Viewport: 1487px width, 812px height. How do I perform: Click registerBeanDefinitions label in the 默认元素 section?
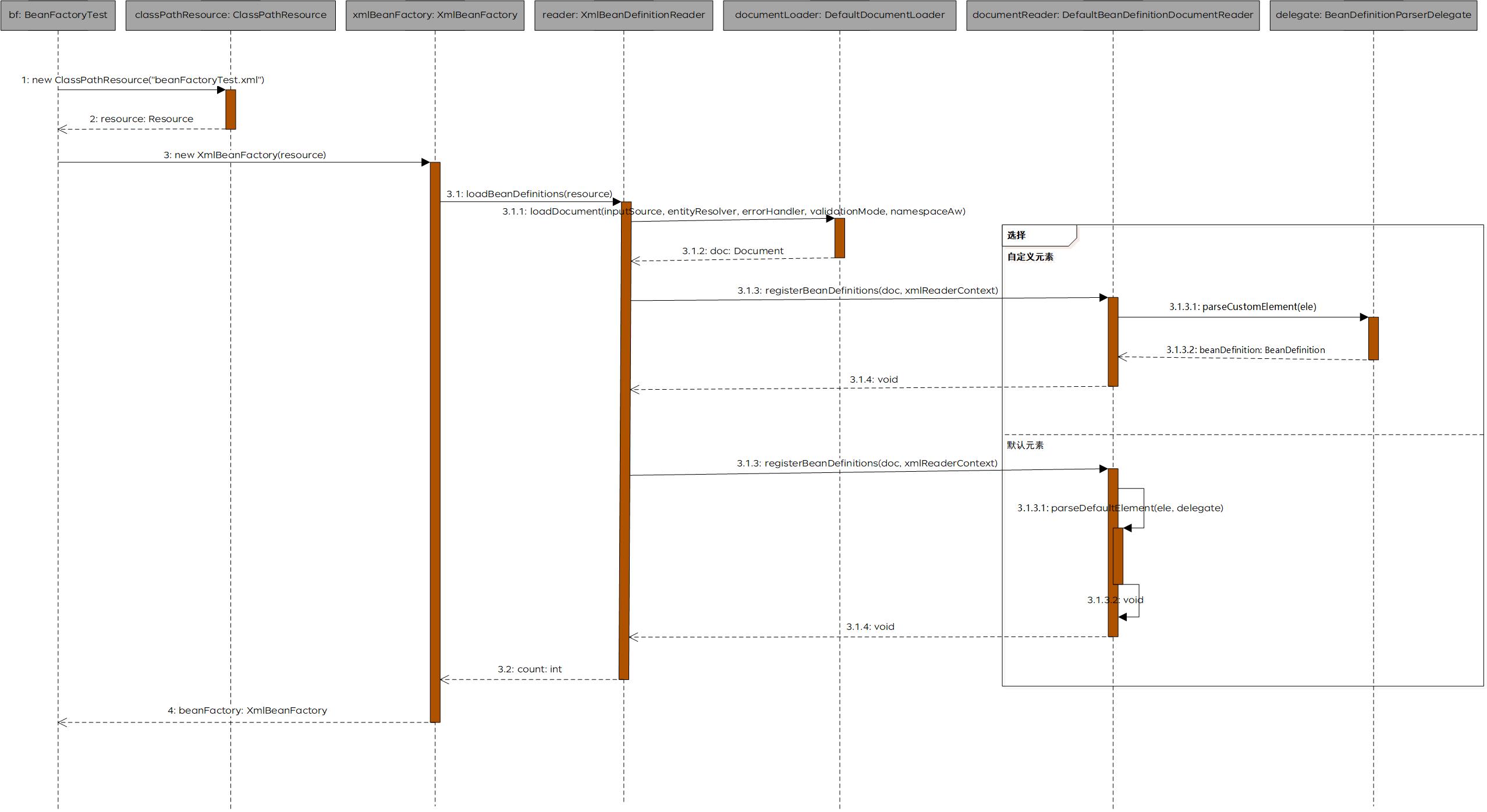click(x=867, y=463)
